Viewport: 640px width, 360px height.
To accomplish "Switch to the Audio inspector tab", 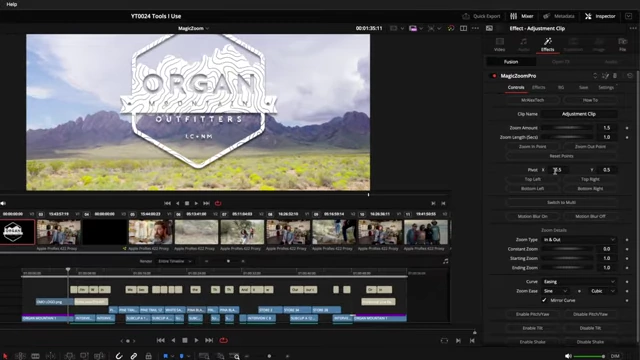I will [524, 44].
